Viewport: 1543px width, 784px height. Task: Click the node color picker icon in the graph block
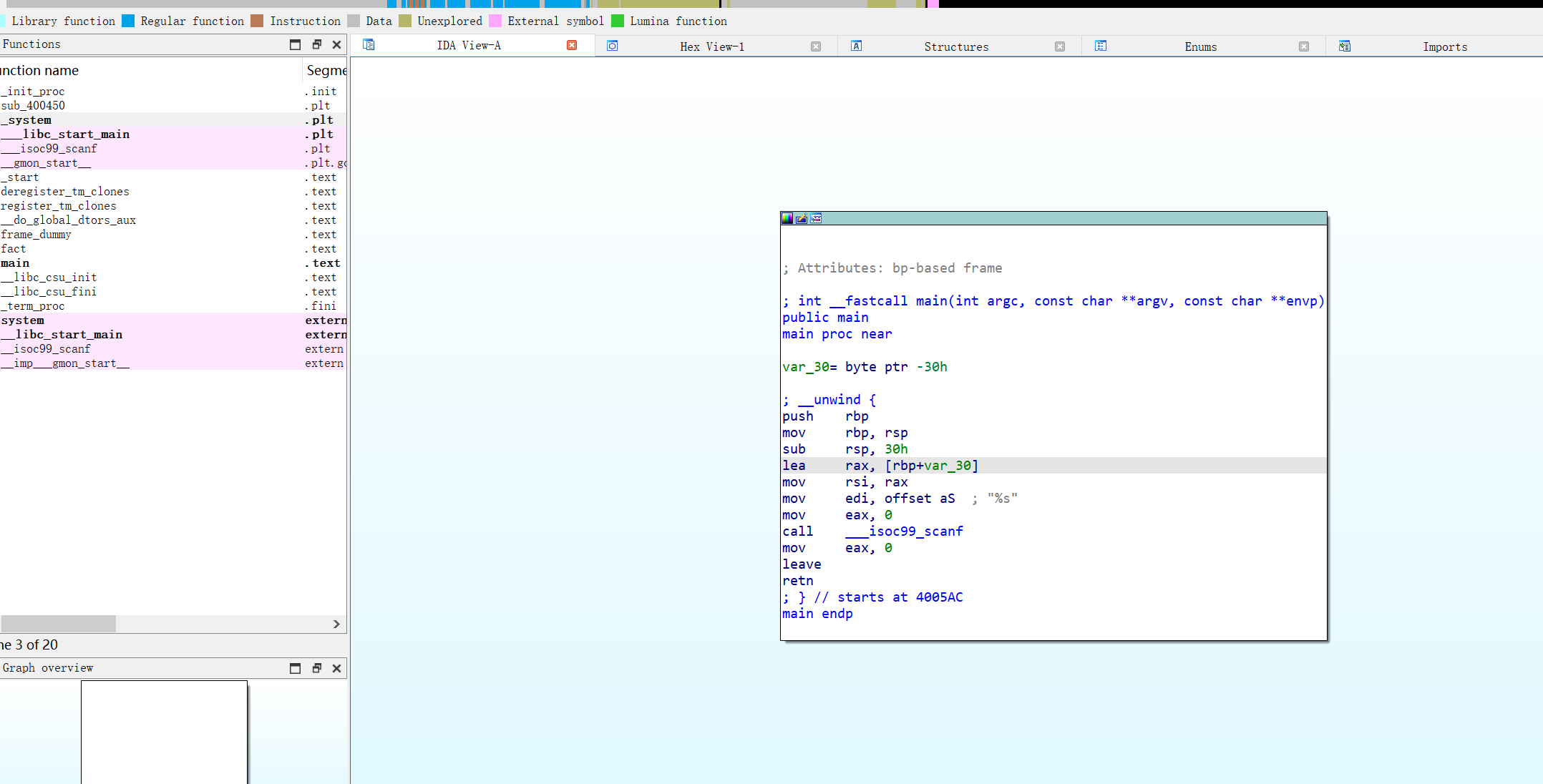[787, 218]
